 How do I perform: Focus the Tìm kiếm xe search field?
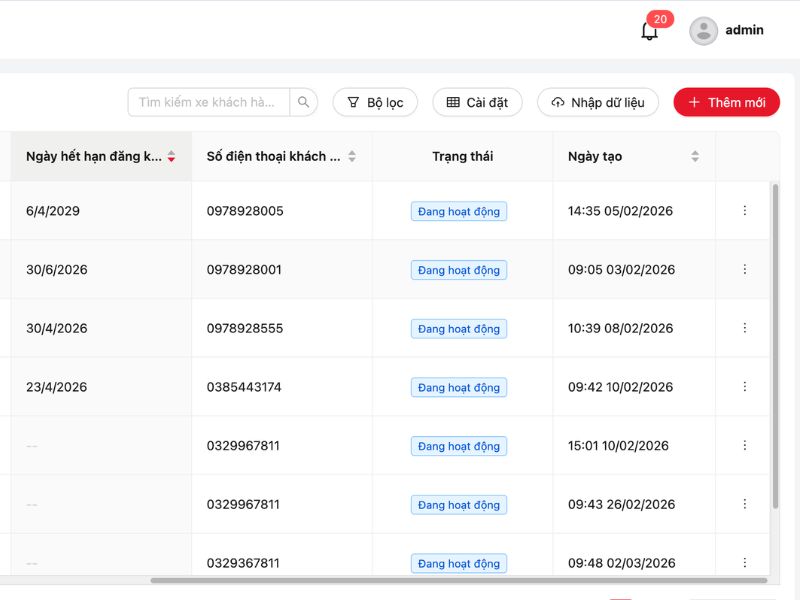208,102
